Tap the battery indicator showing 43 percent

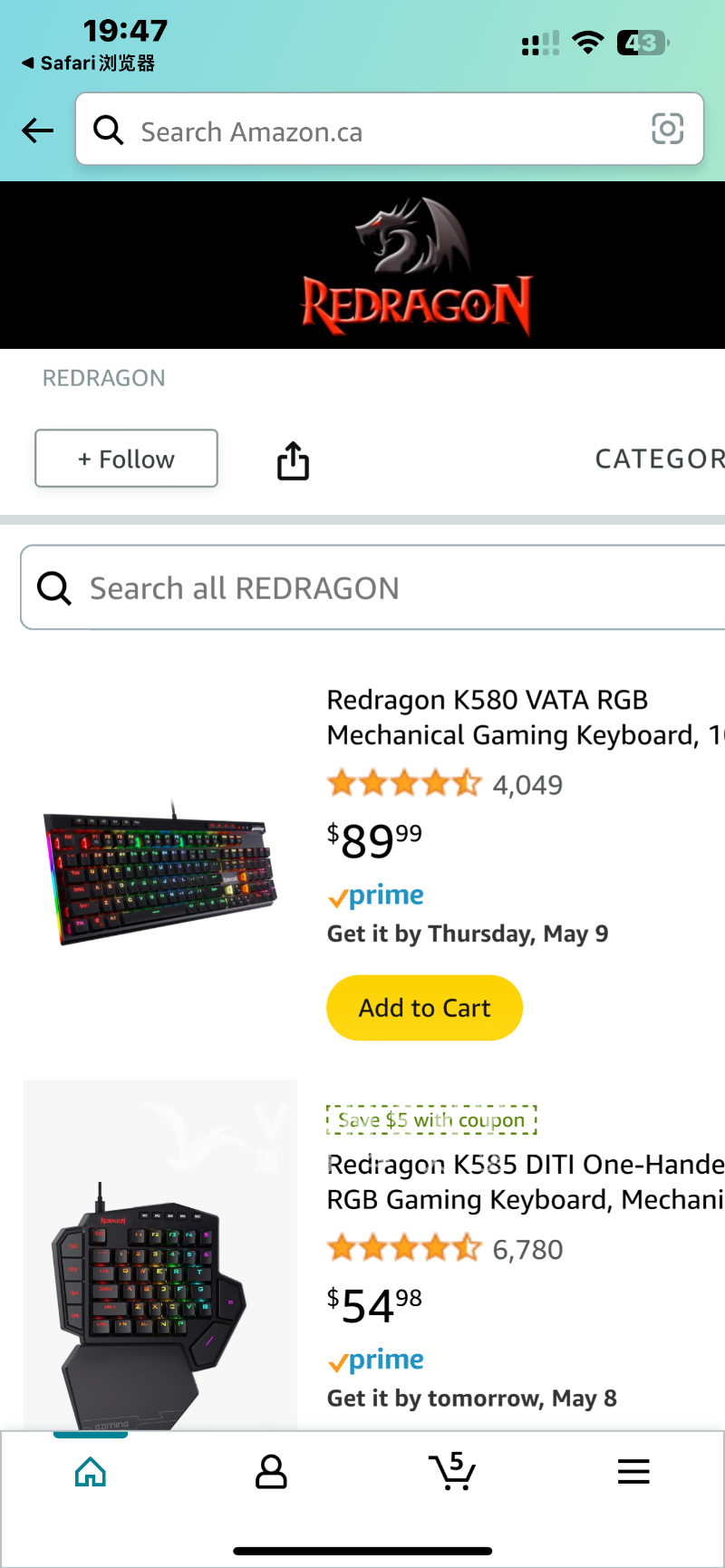643,43
